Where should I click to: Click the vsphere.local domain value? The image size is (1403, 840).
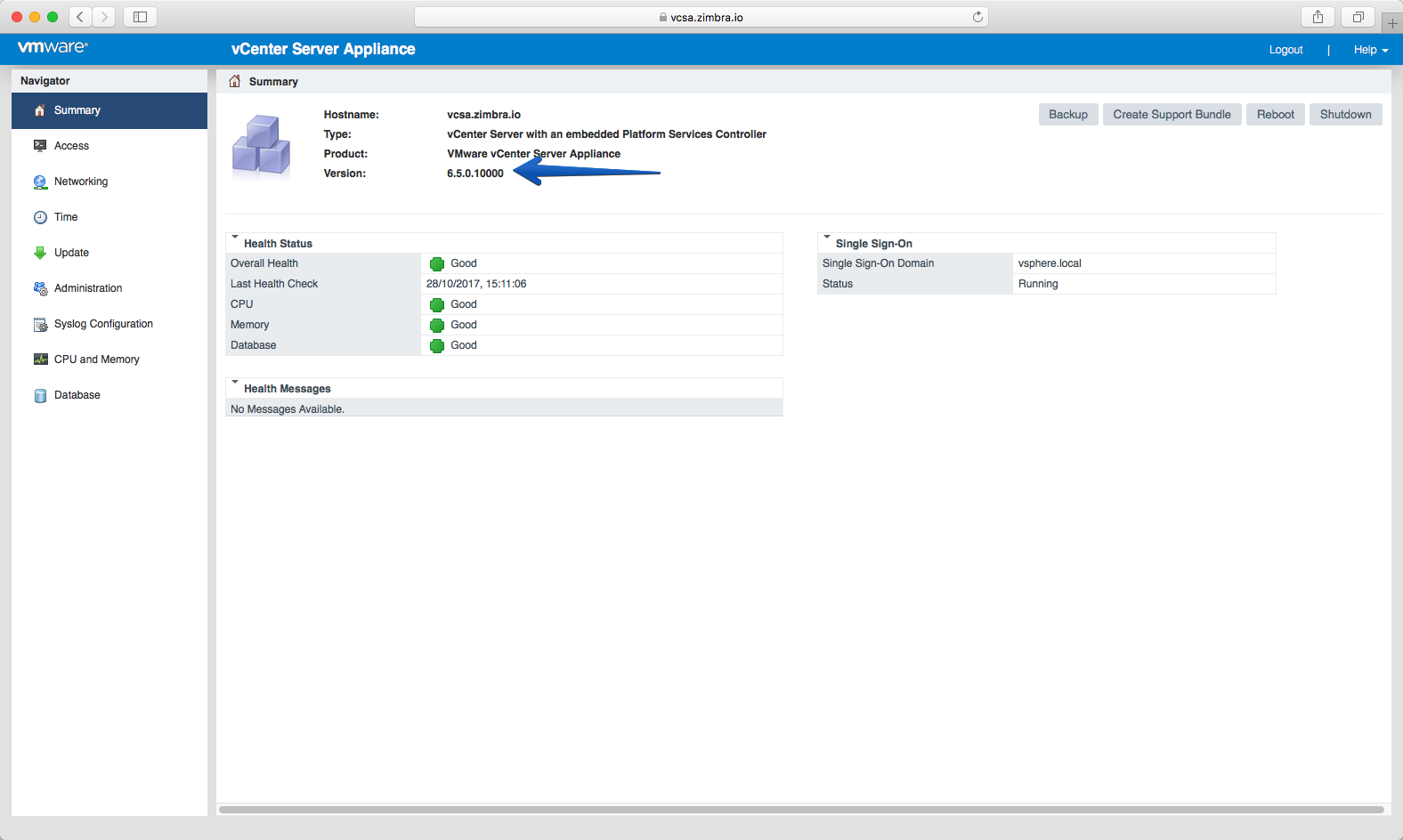[x=1050, y=263]
